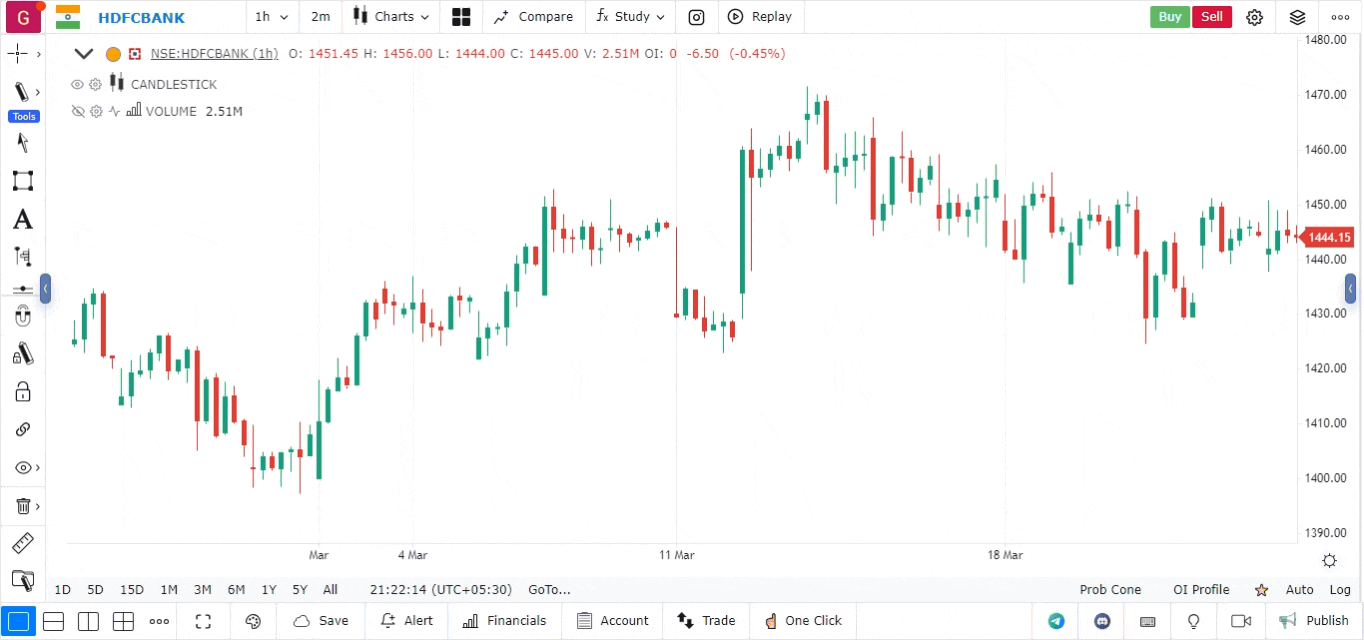The height and width of the screenshot is (640, 1364).
Task: Open the Telegram link icon
Action: click(x=1056, y=621)
